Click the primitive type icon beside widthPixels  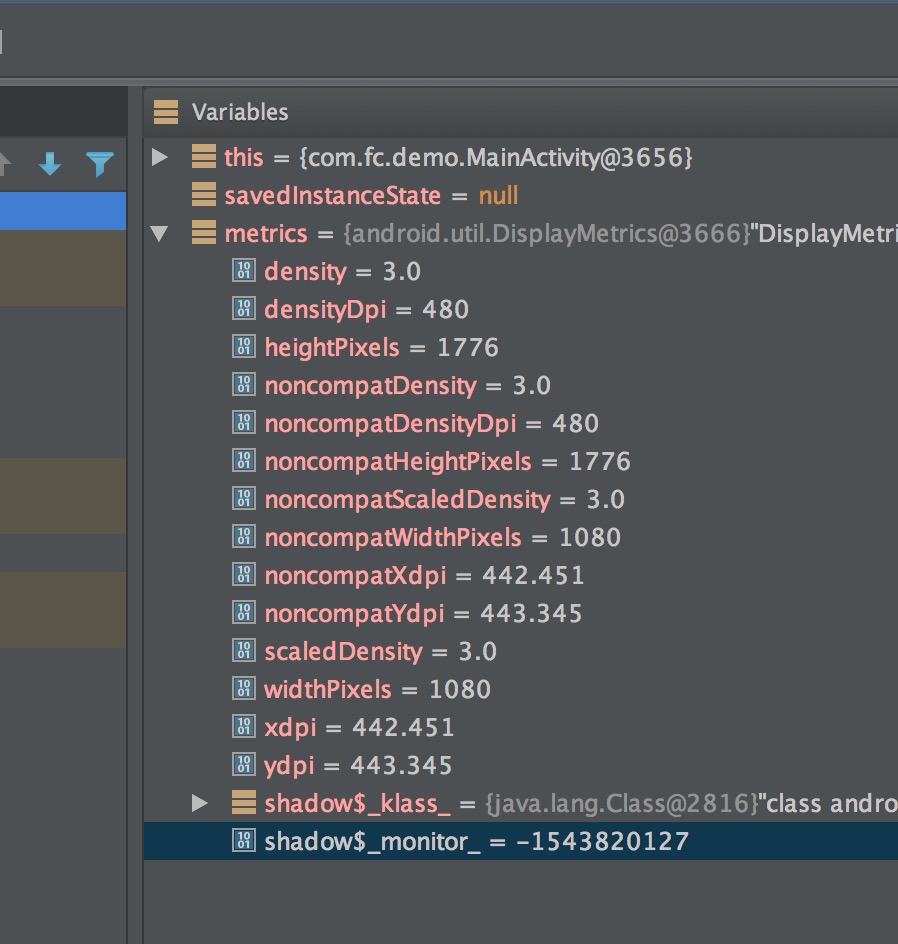[x=242, y=688]
